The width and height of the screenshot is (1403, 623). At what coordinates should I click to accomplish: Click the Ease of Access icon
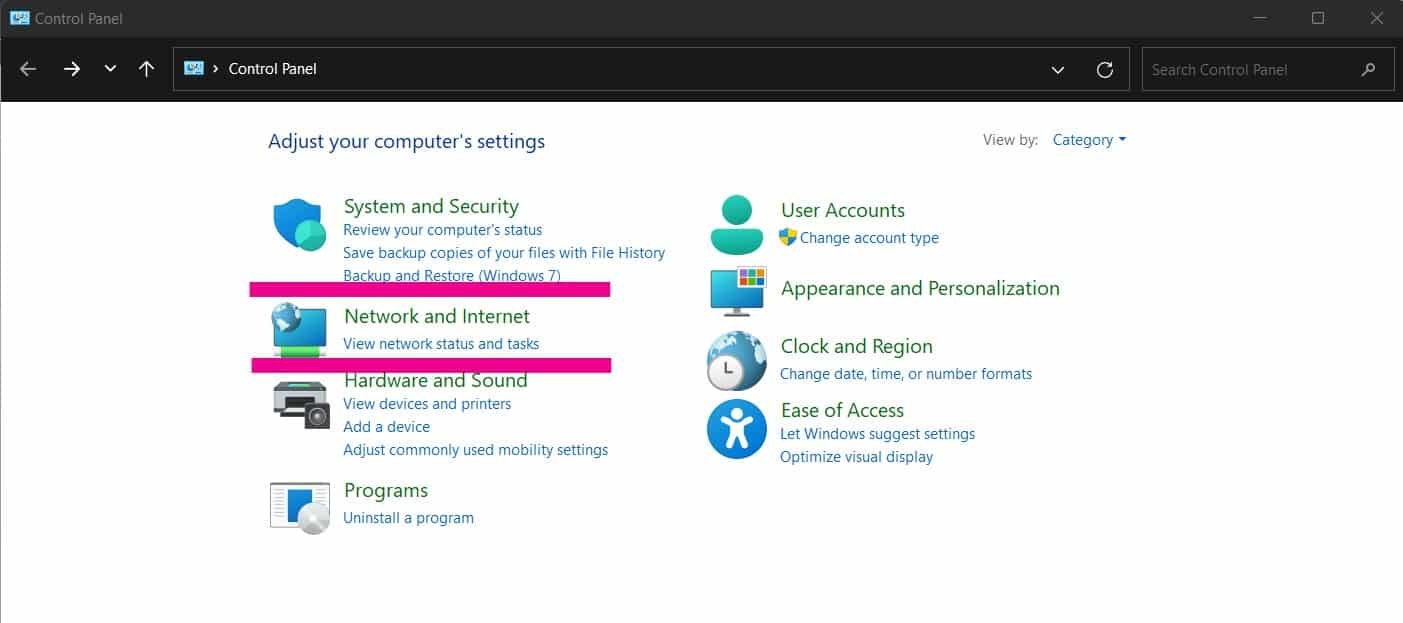point(736,429)
